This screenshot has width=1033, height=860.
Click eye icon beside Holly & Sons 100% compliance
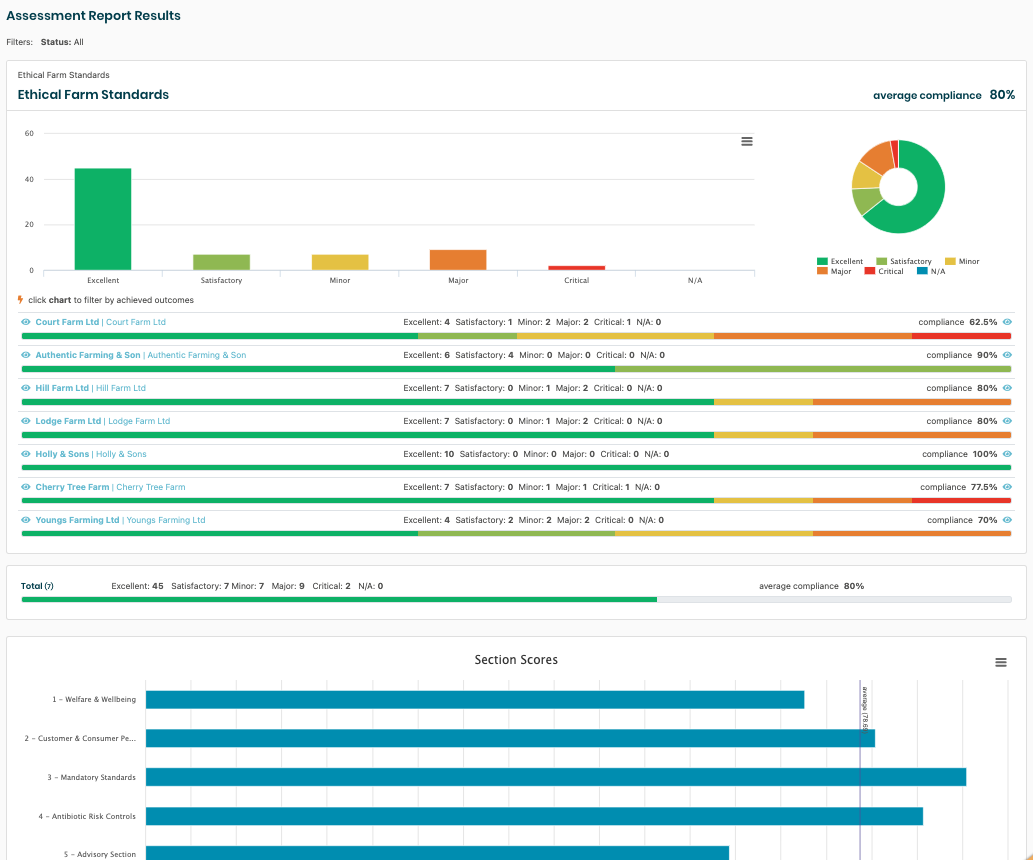pos(1007,454)
